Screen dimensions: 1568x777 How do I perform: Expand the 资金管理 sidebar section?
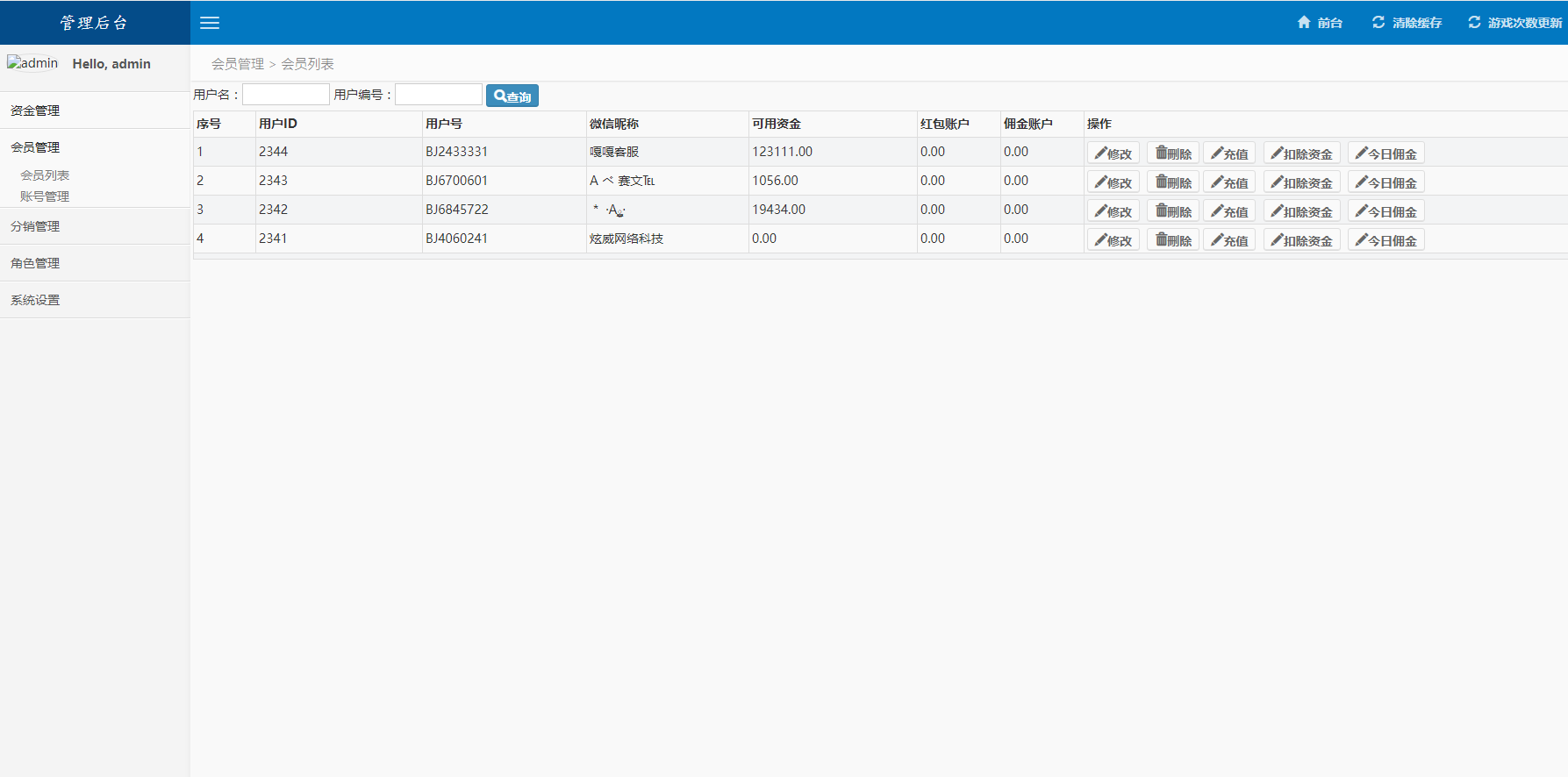35,110
